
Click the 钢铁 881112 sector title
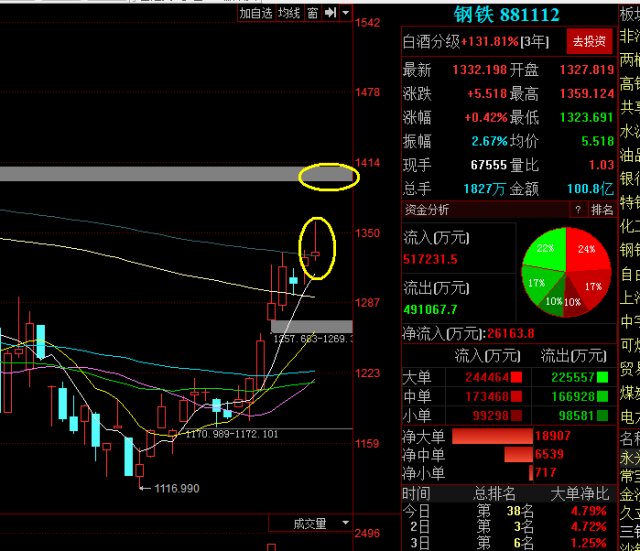click(507, 15)
